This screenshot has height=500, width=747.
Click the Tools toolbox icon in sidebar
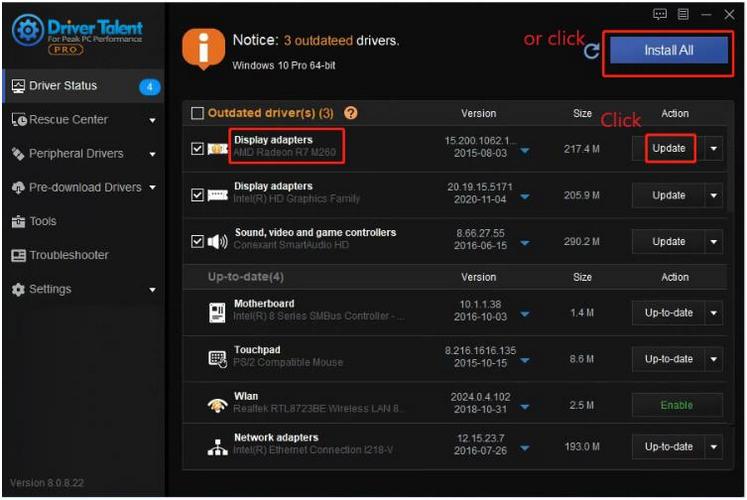[x=18, y=221]
